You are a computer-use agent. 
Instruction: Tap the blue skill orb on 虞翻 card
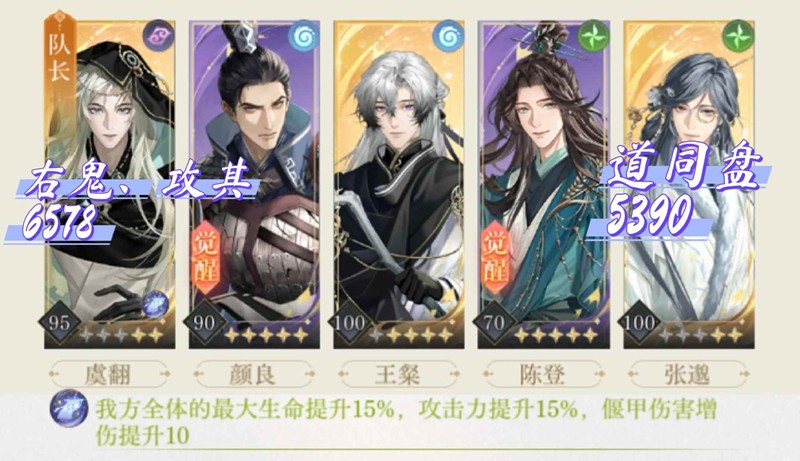coord(155,305)
